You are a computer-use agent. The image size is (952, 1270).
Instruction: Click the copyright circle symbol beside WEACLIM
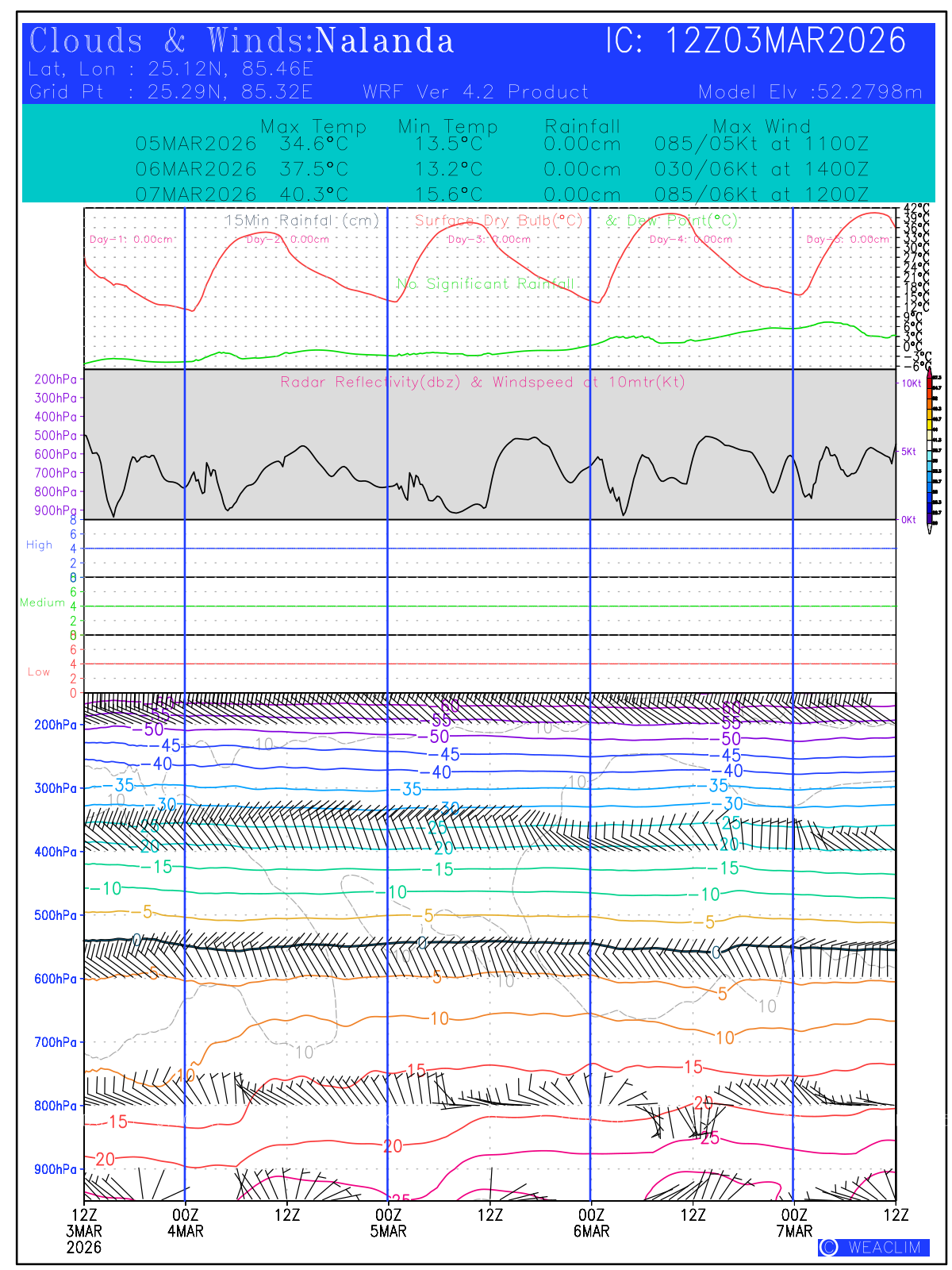coord(829,1247)
